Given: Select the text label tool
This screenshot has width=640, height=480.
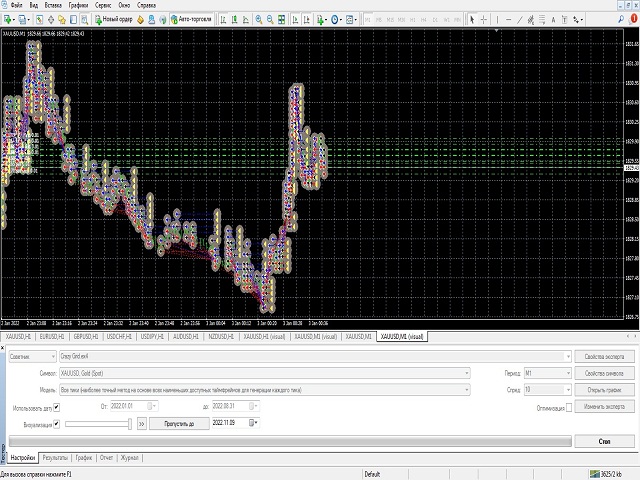Looking at the screenshot, I should point(564,19).
